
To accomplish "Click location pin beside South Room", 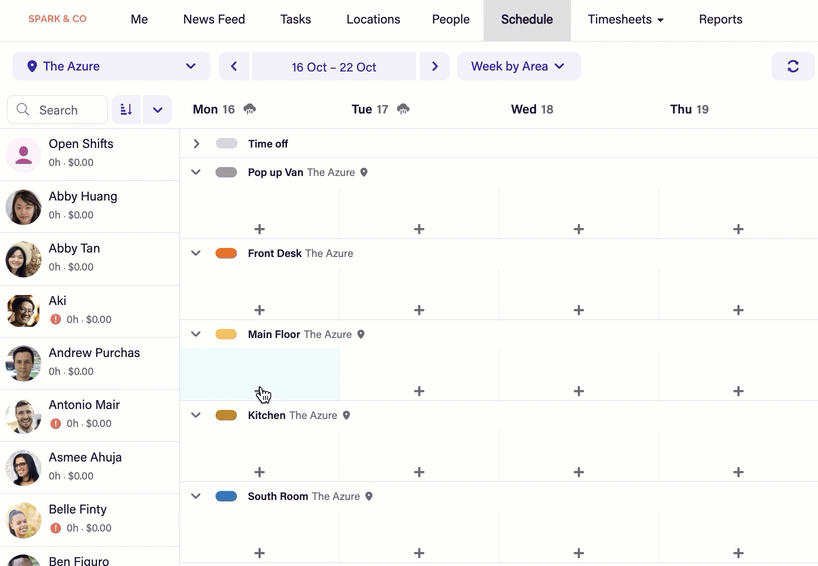I will click(x=369, y=496).
